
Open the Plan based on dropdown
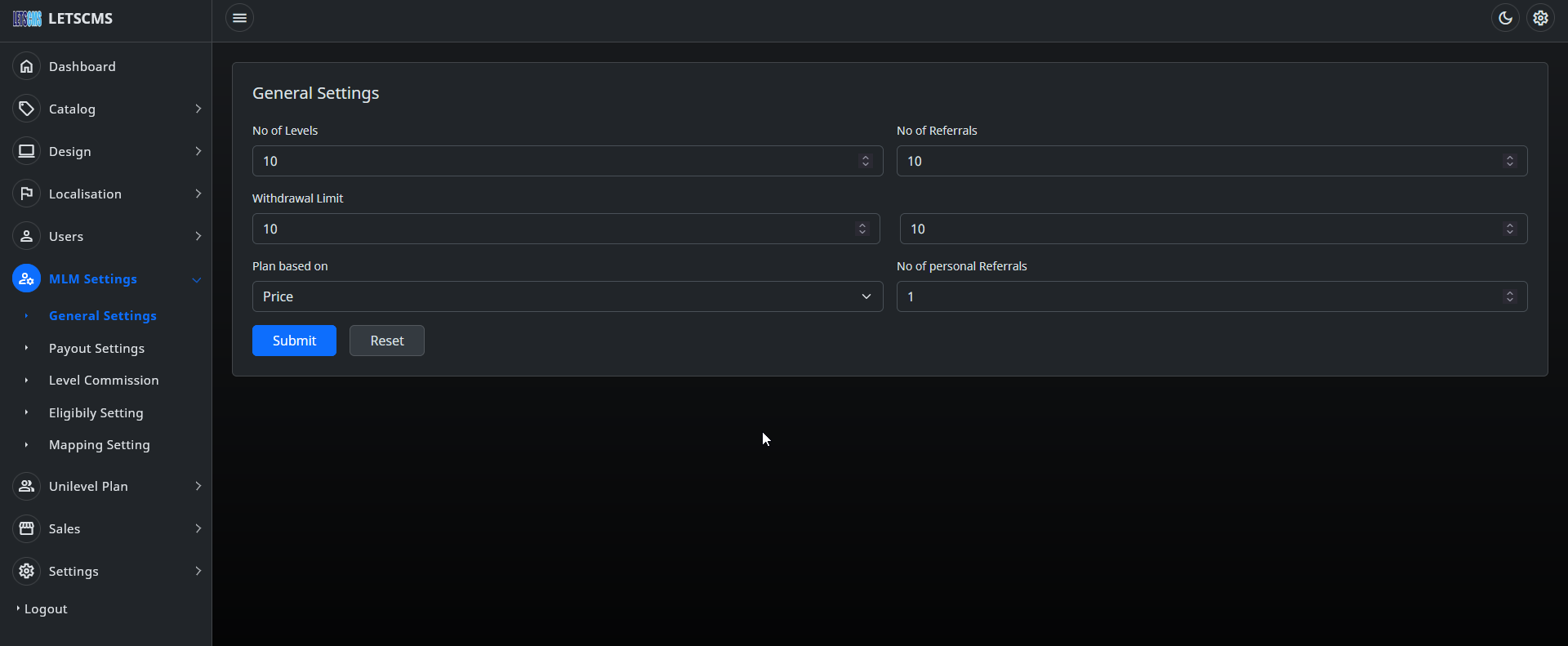pos(567,296)
